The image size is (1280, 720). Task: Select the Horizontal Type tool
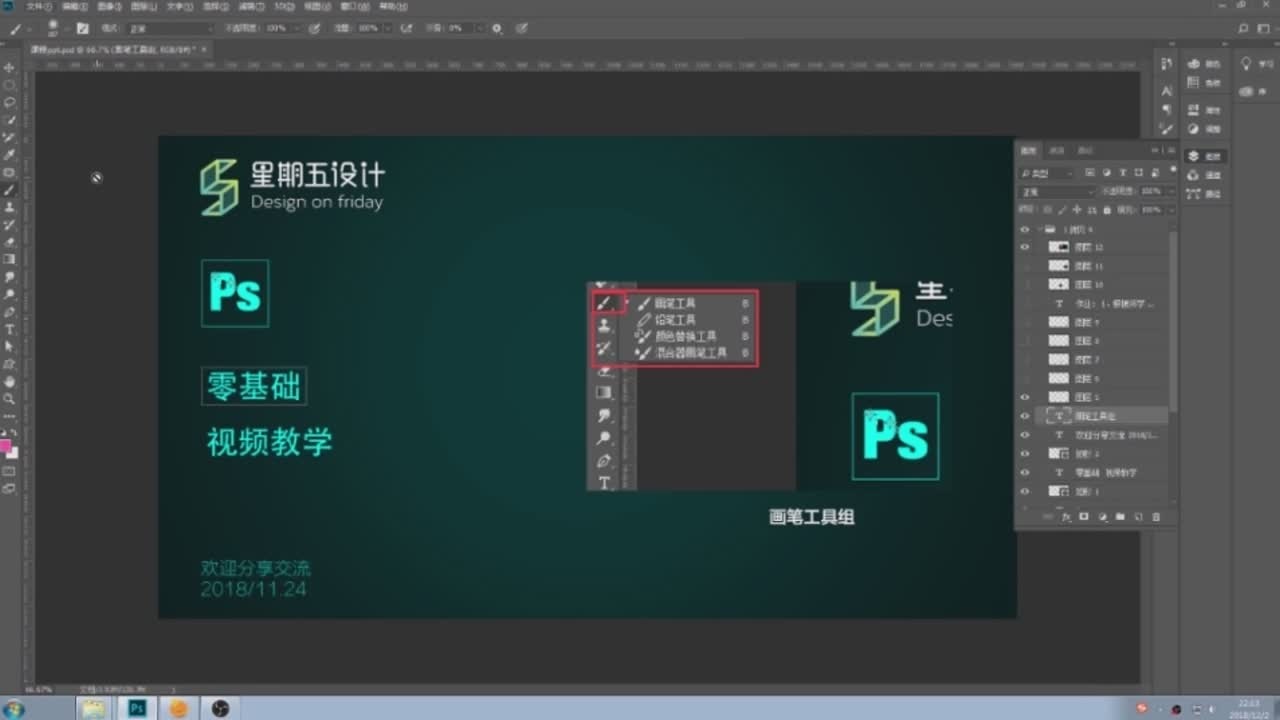[10, 328]
